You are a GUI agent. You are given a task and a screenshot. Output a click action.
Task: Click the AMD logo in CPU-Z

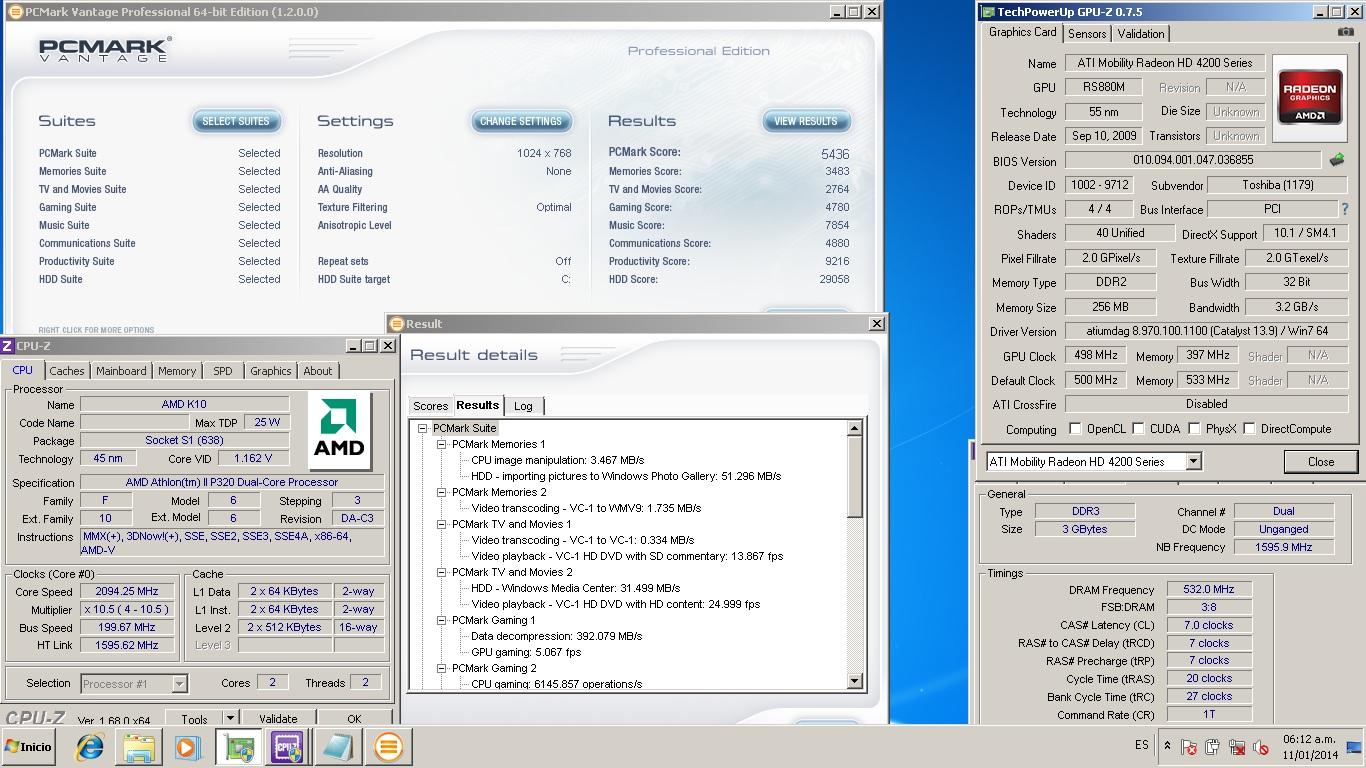[x=339, y=430]
